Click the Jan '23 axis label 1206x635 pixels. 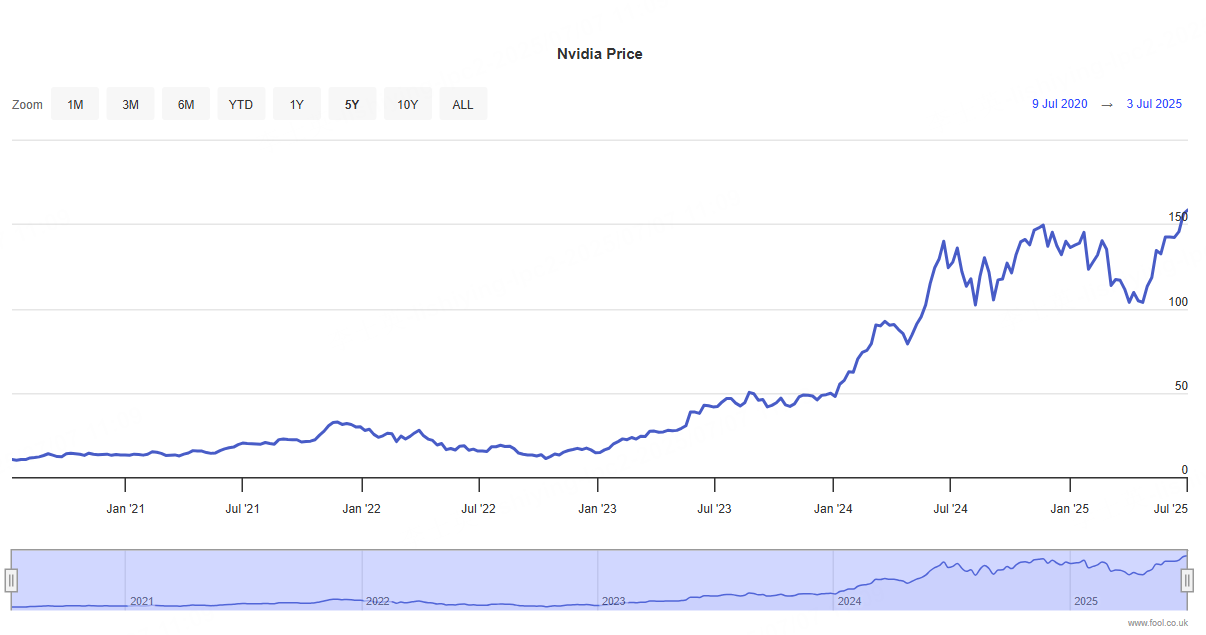pyautogui.click(x=597, y=509)
